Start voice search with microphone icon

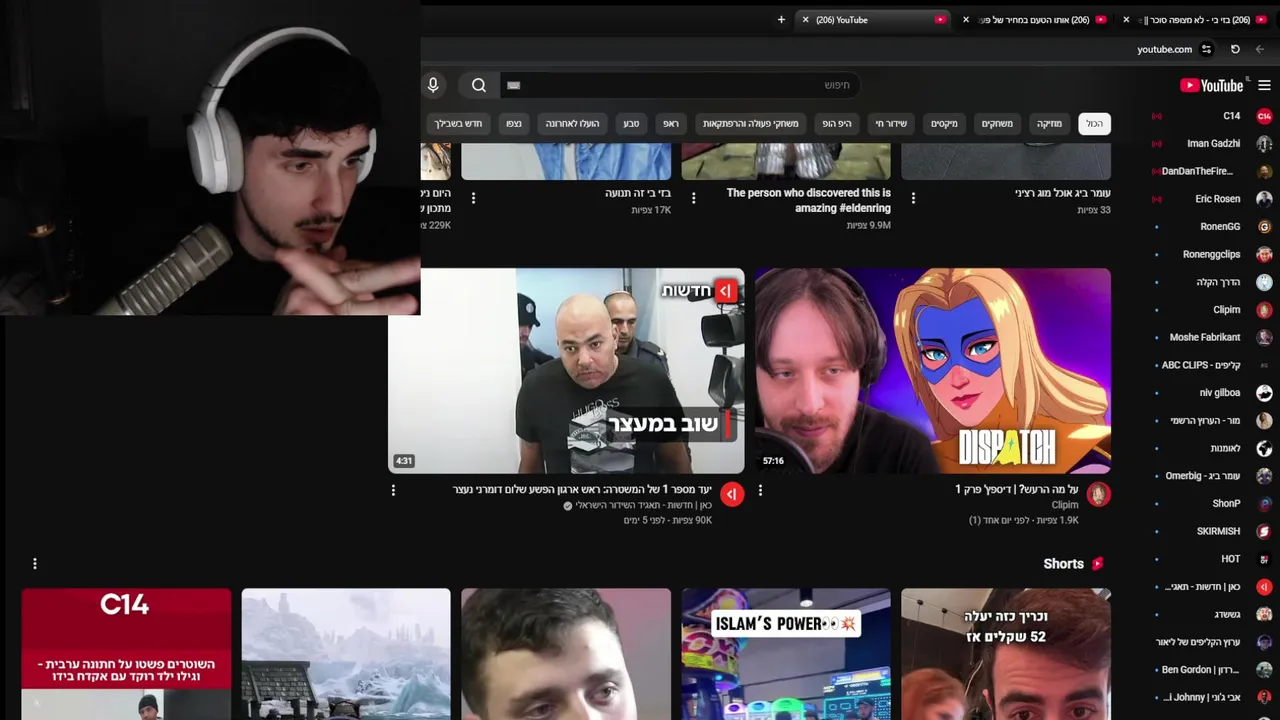pyautogui.click(x=433, y=85)
